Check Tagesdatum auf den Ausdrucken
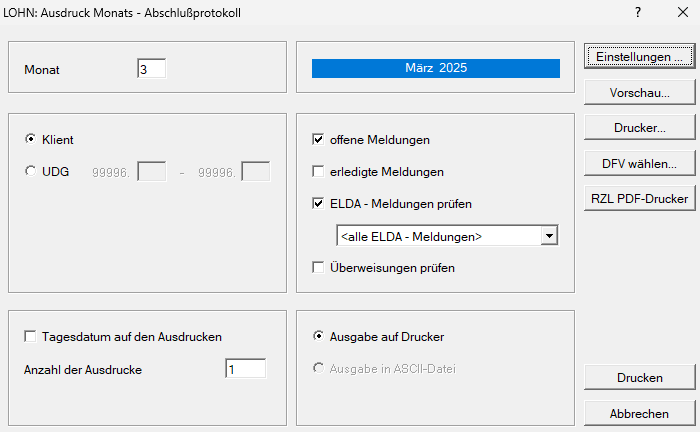The width and height of the screenshot is (700, 432). 29,337
